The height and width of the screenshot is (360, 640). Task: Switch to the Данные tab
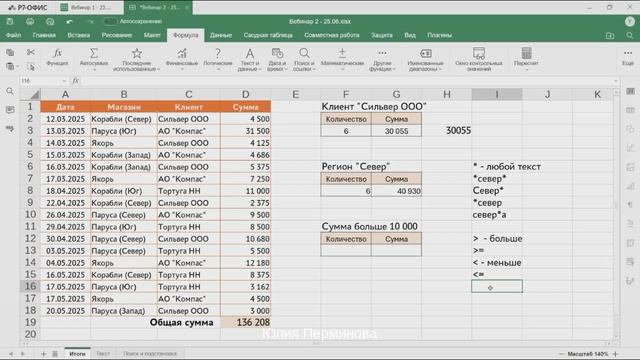[x=221, y=36]
